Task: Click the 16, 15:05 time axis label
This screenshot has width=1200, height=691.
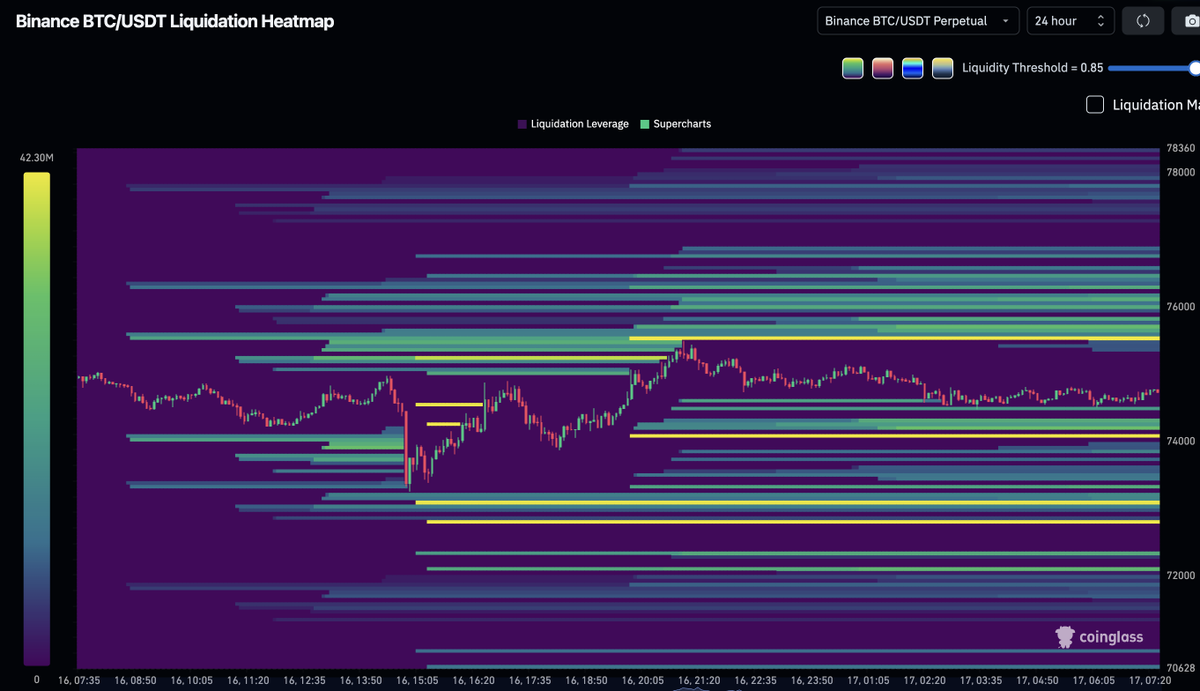Action: tap(417, 680)
